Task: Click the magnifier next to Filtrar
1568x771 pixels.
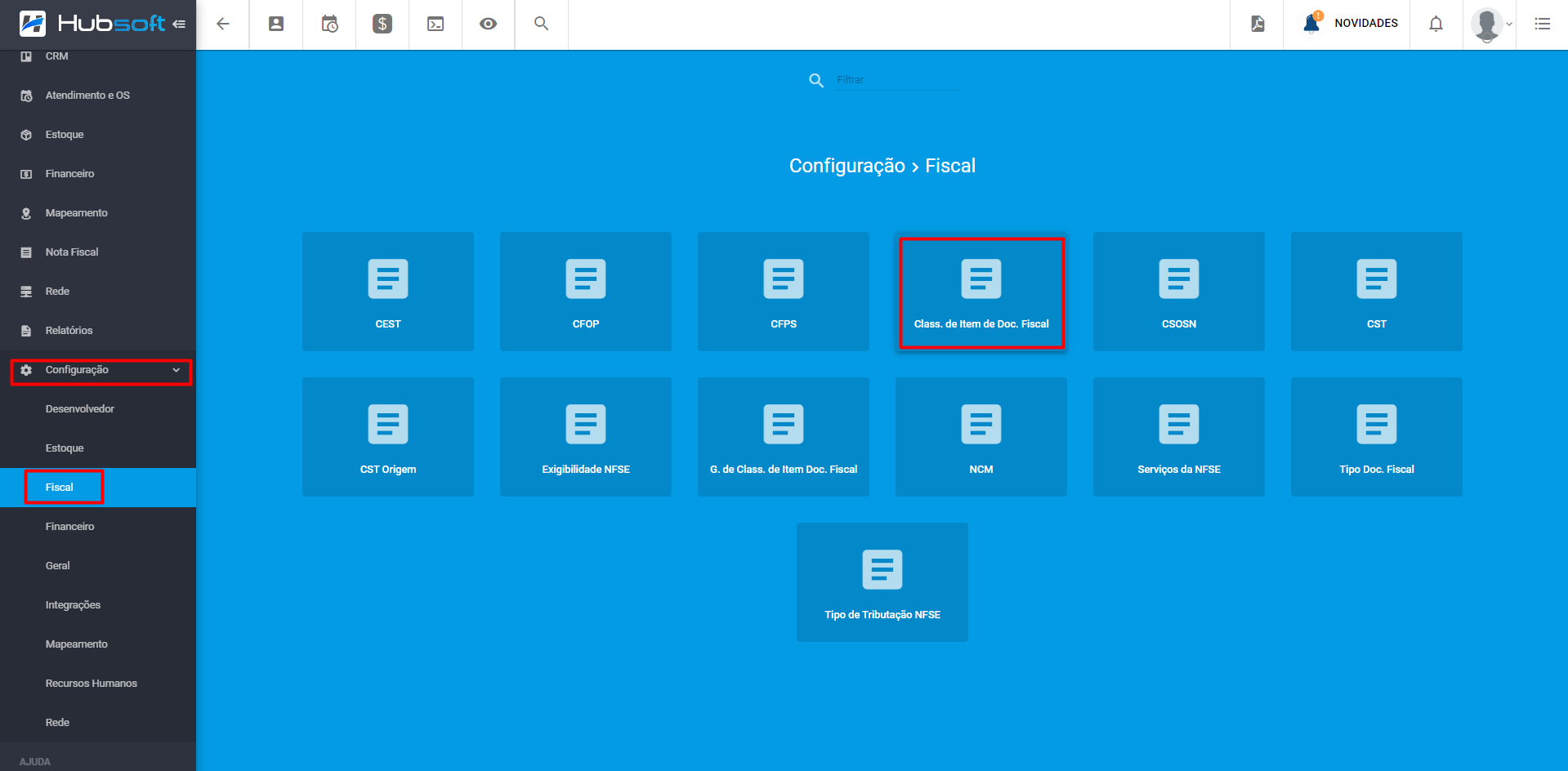Action: (816, 80)
